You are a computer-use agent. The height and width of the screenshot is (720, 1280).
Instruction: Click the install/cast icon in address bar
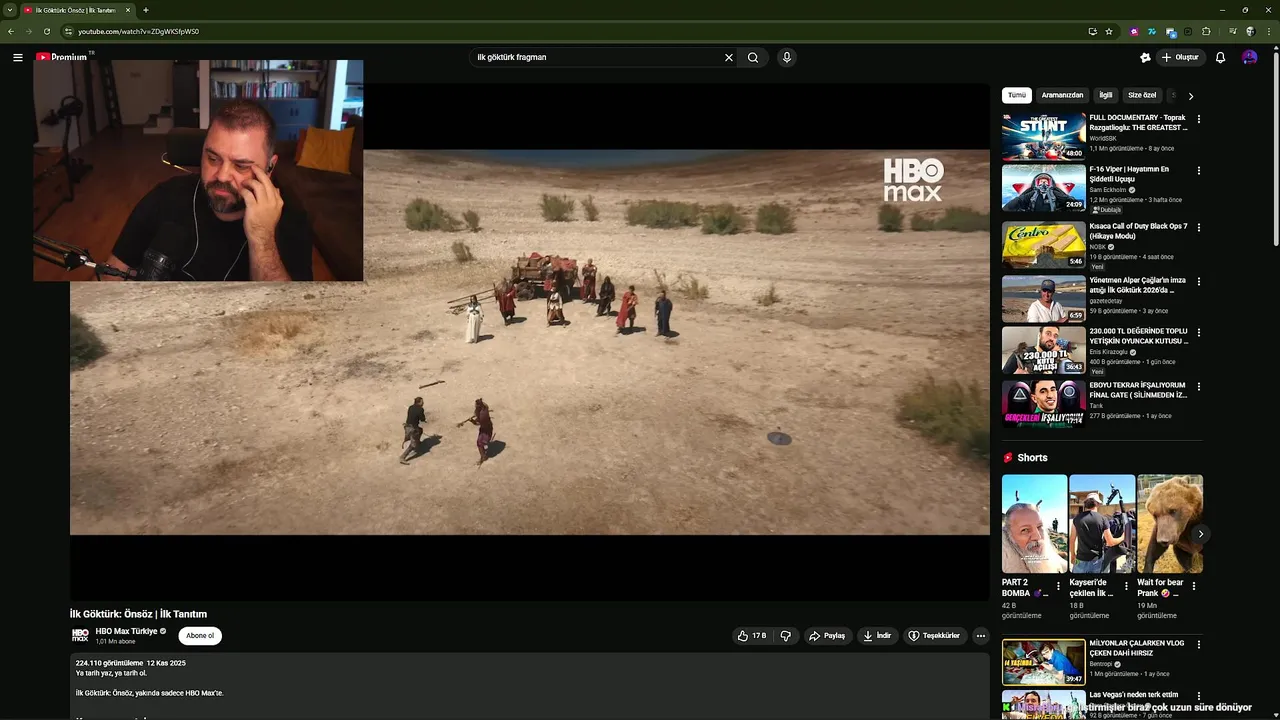[1092, 31]
